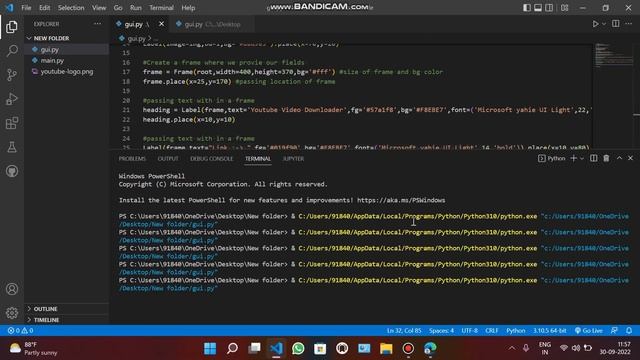
Task: Open the editor's More Actions ellipsis
Action: point(629,24)
